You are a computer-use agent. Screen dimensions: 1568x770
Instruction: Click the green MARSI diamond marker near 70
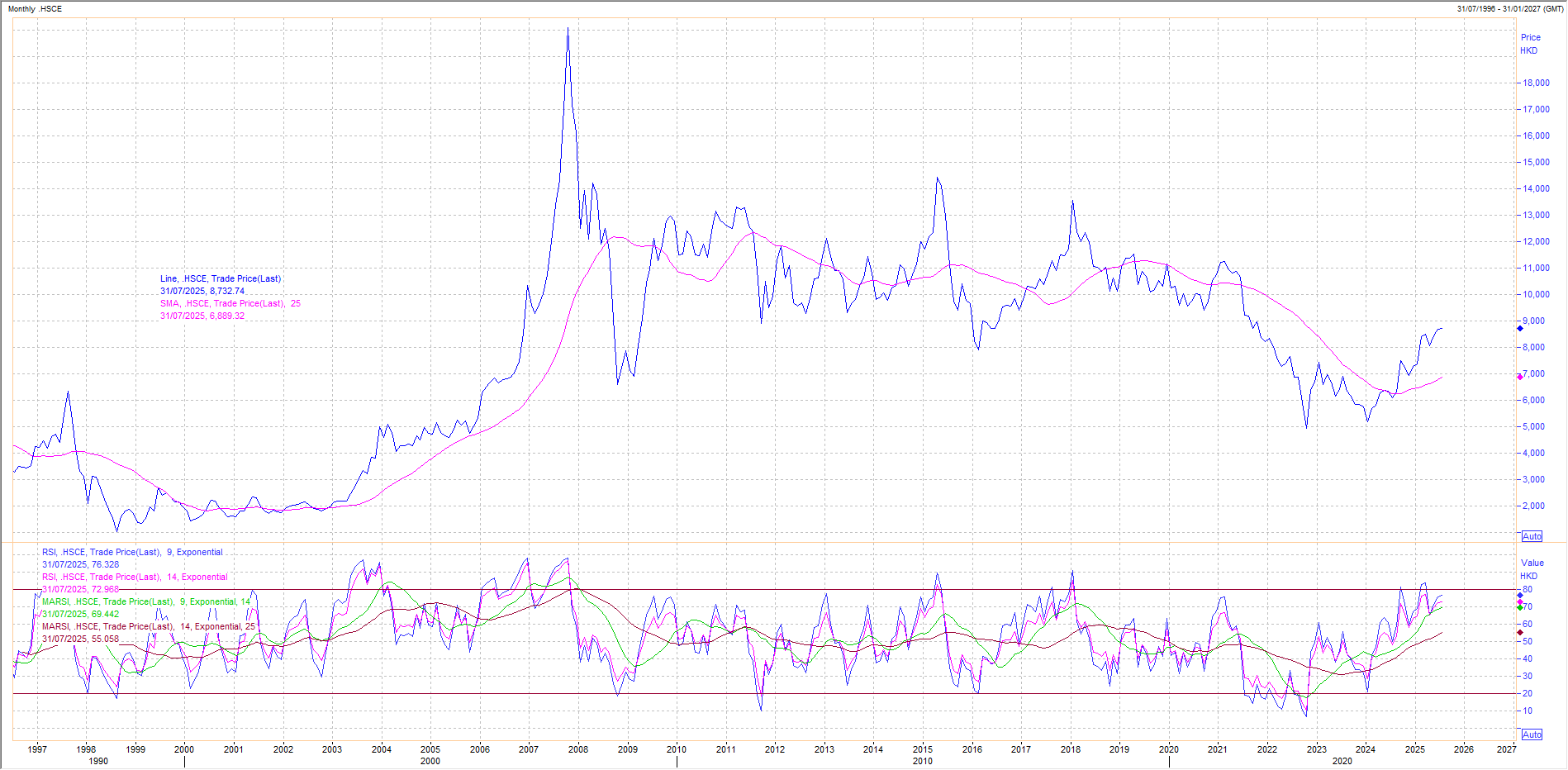pyautogui.click(x=1520, y=607)
